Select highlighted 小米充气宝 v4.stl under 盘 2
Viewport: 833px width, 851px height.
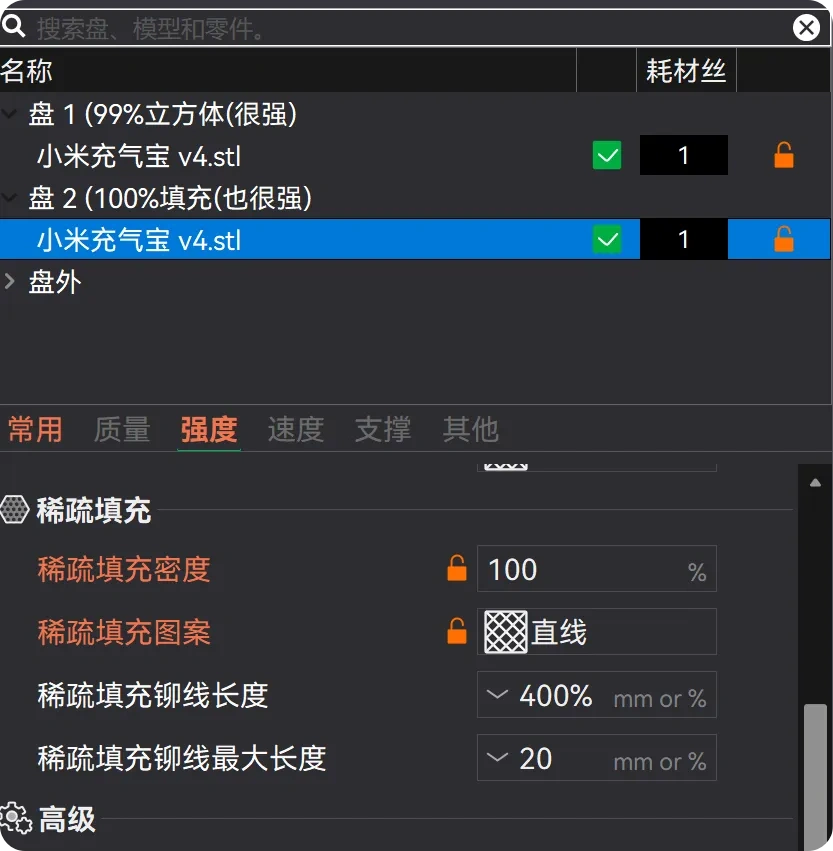coord(139,240)
